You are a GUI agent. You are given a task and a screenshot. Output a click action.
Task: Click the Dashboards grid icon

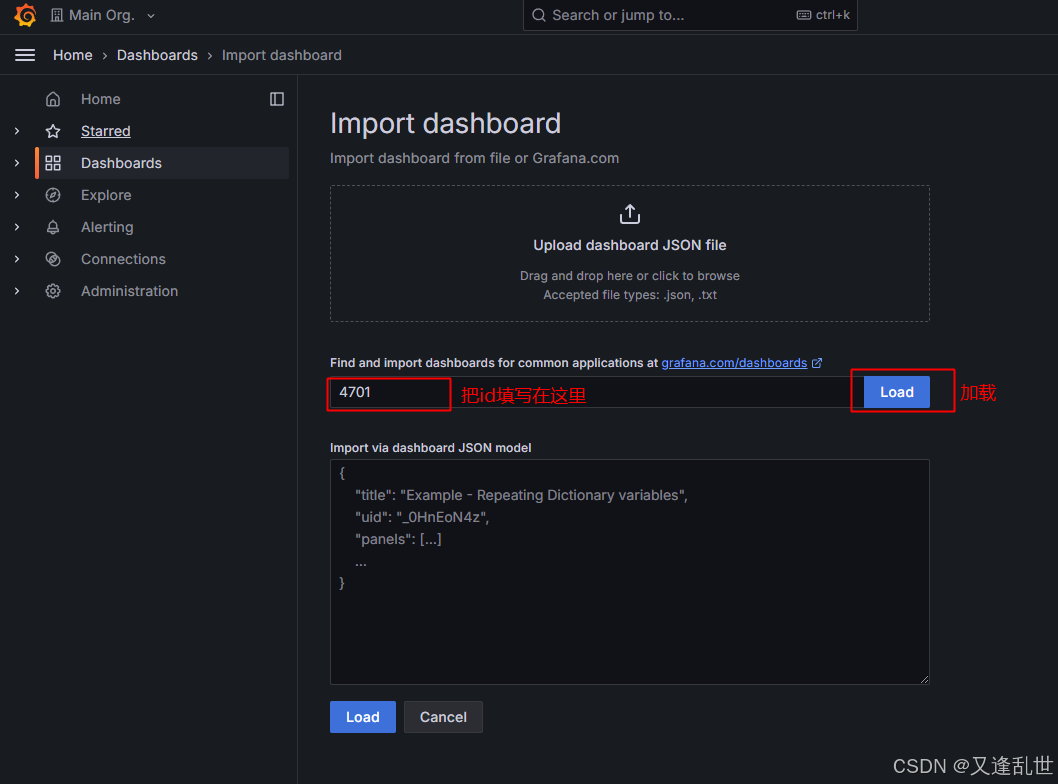click(x=53, y=163)
